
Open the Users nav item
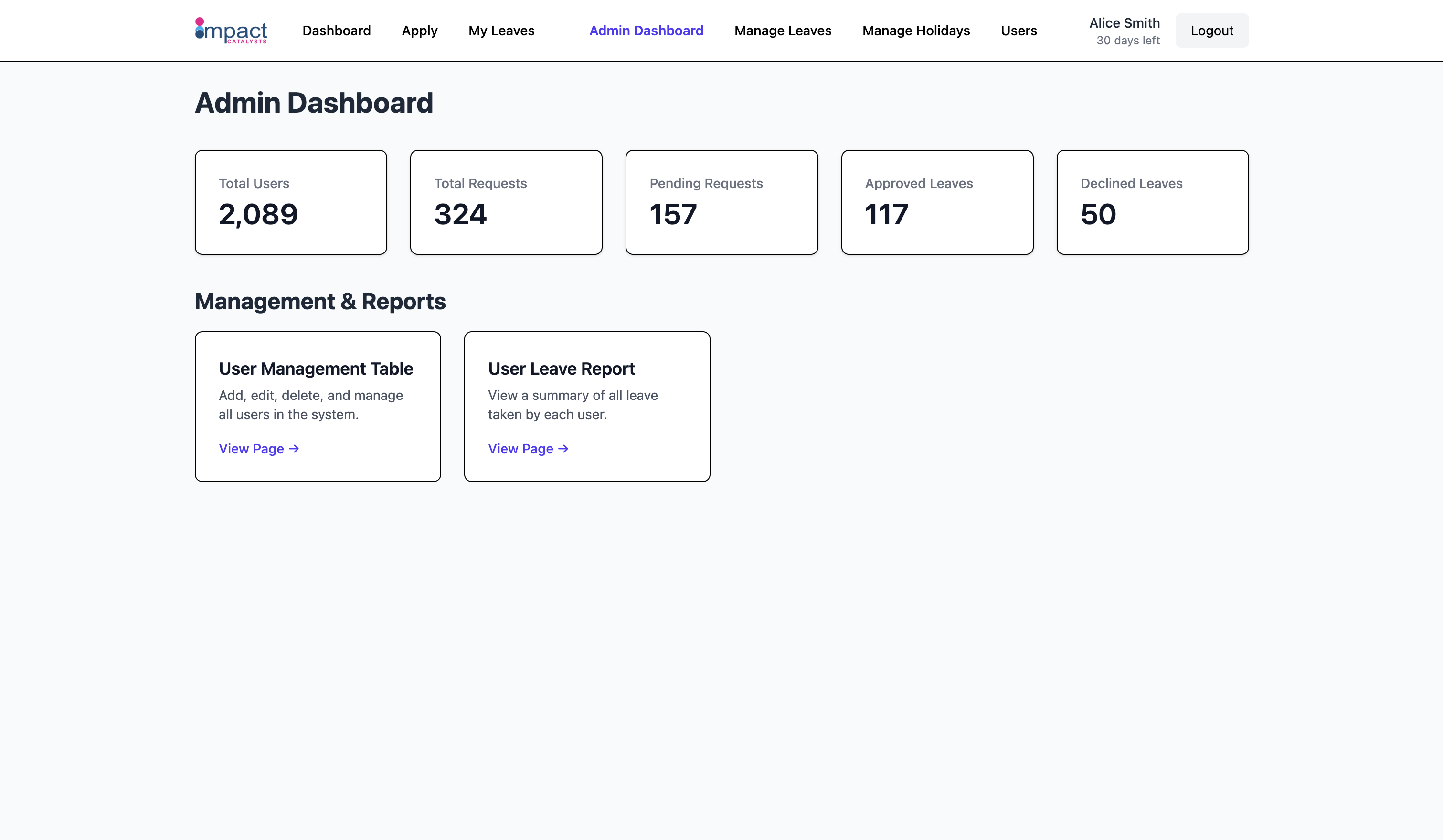pyautogui.click(x=1018, y=31)
